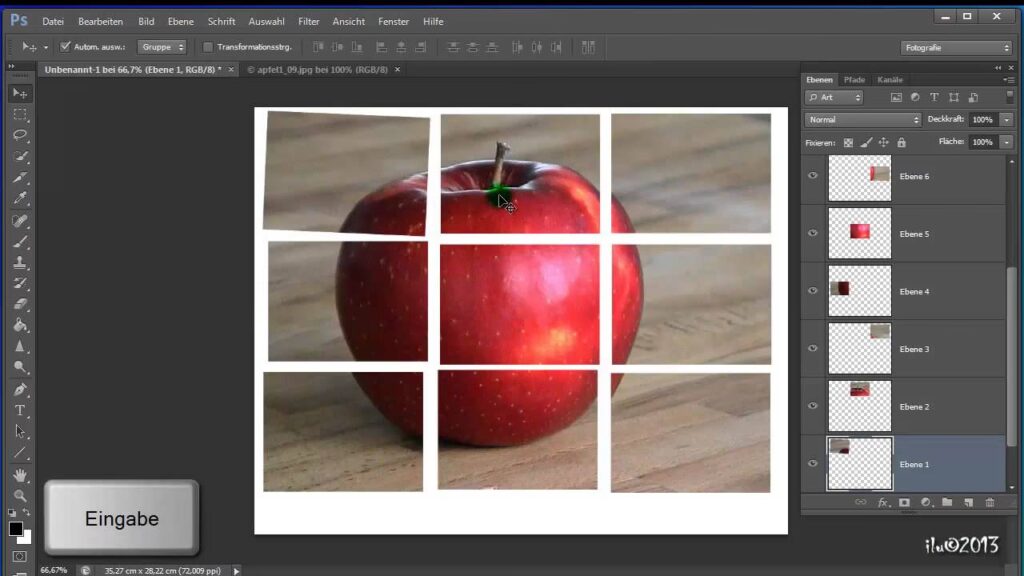The height and width of the screenshot is (576, 1024).
Task: Select the Paint Bucket tool
Action: [x=20, y=325]
